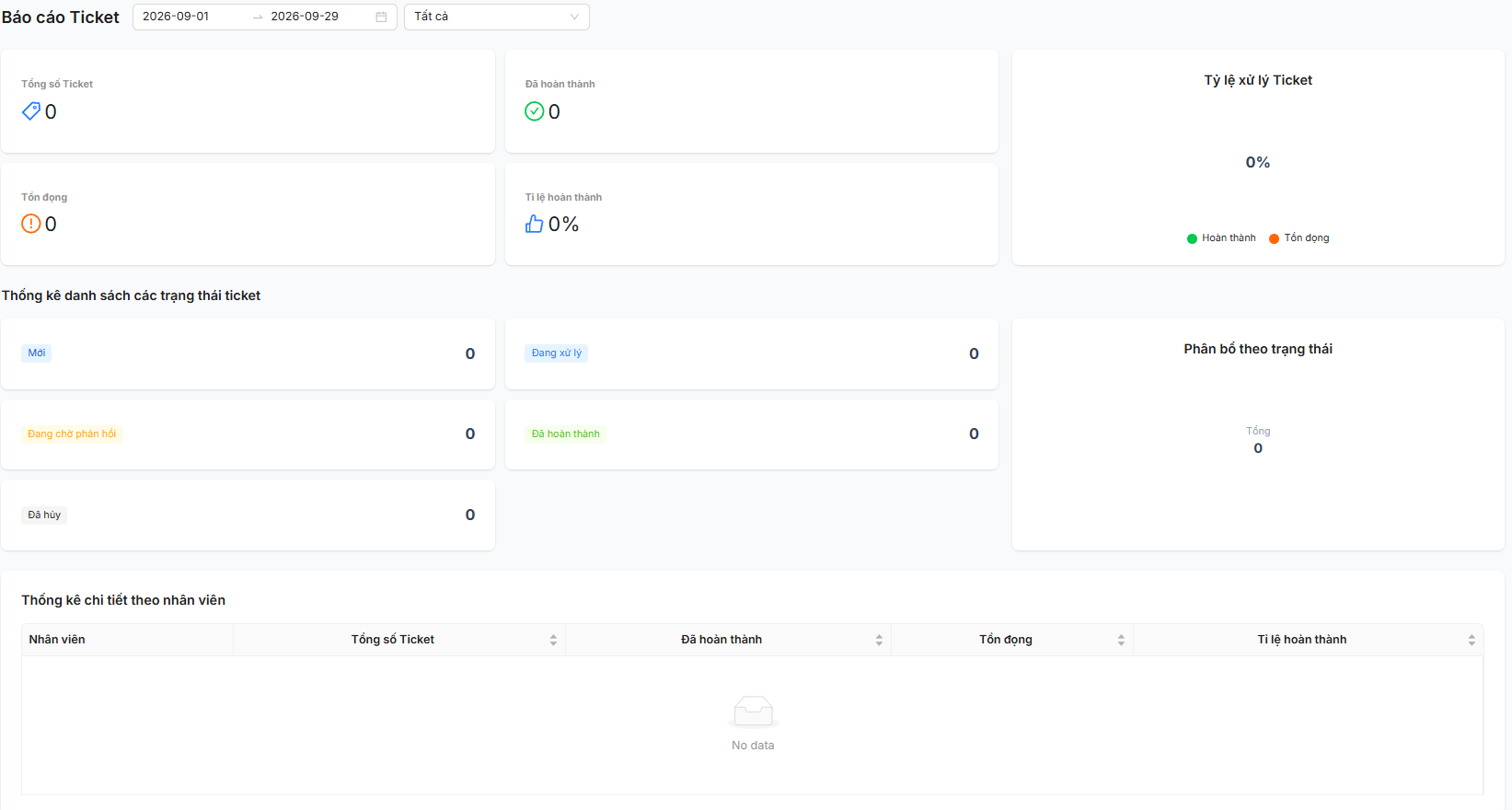The height and width of the screenshot is (810, 1512).
Task: Click the No data text in table
Action: click(x=753, y=746)
